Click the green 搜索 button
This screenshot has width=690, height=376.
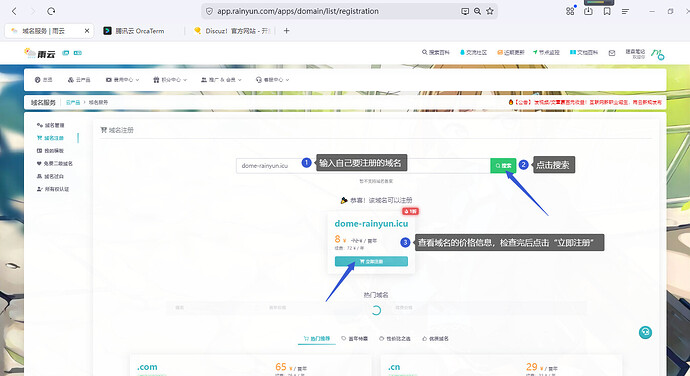click(x=503, y=166)
